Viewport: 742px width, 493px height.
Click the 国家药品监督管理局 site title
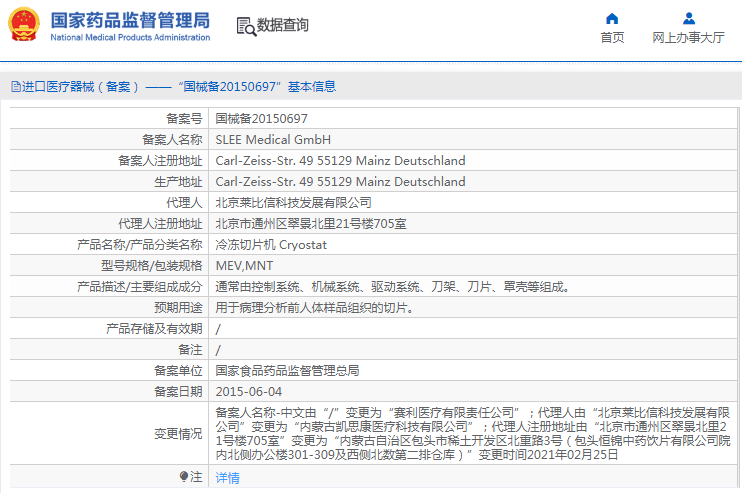pyautogui.click(x=130, y=19)
